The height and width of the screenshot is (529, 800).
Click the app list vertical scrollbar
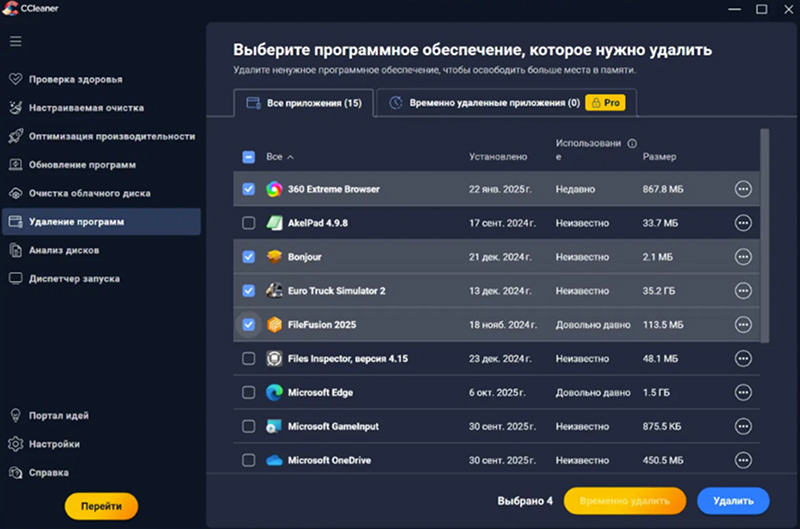point(764,236)
